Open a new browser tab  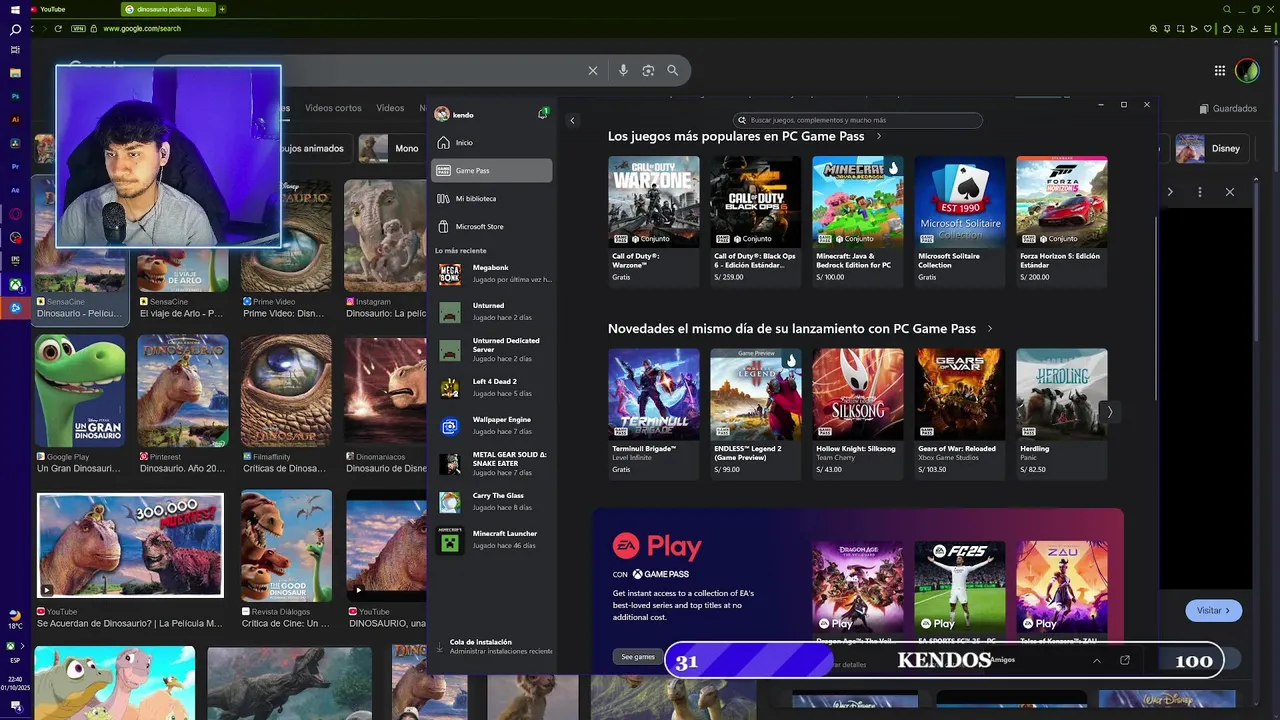tap(222, 9)
